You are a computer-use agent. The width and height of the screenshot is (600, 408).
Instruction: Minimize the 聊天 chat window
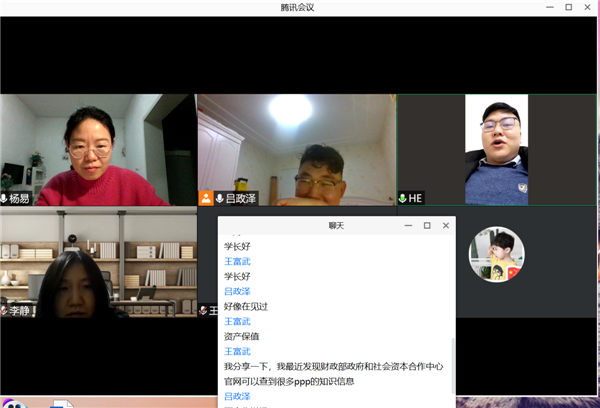408,226
